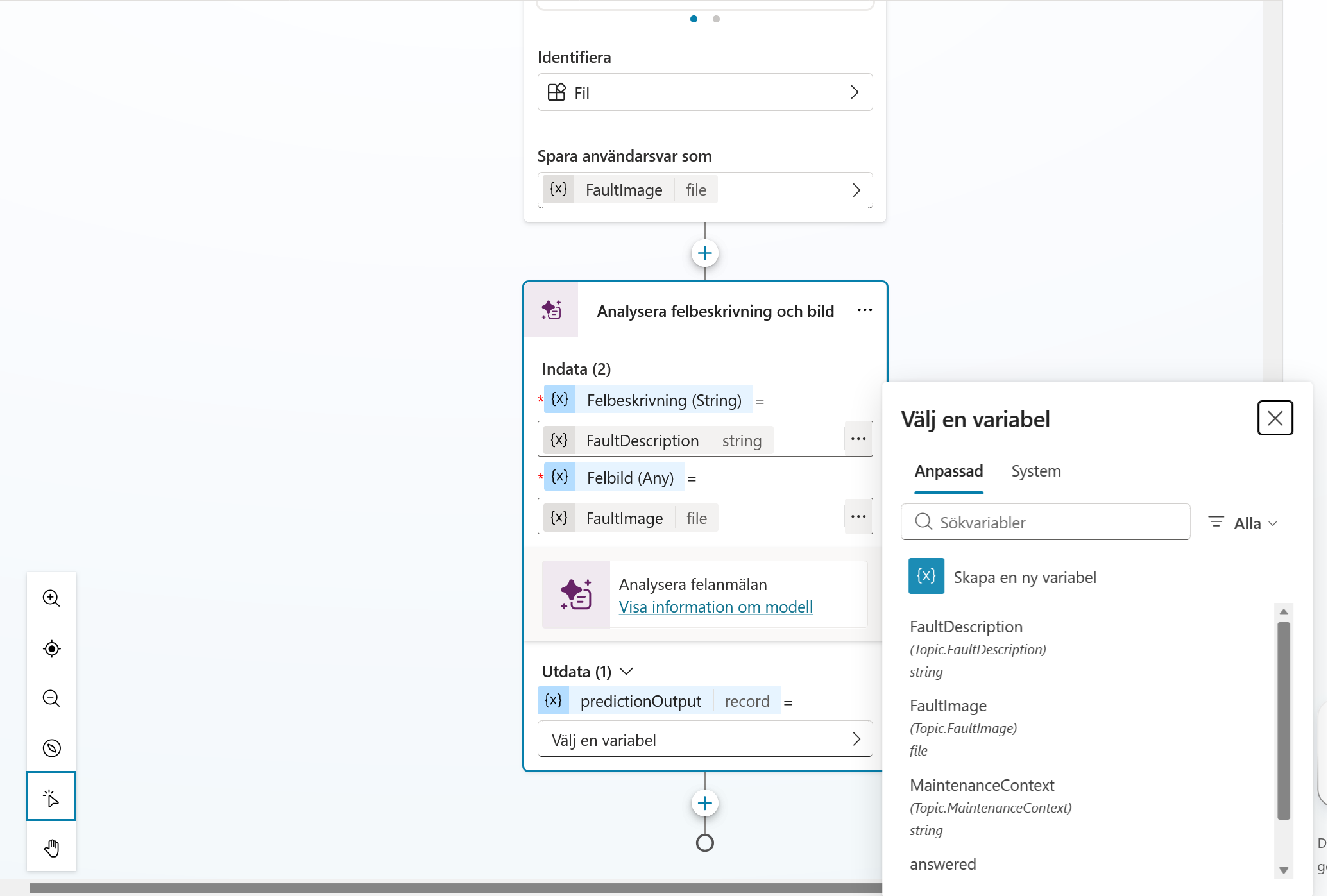Activate the pan hand tool

tap(51, 848)
